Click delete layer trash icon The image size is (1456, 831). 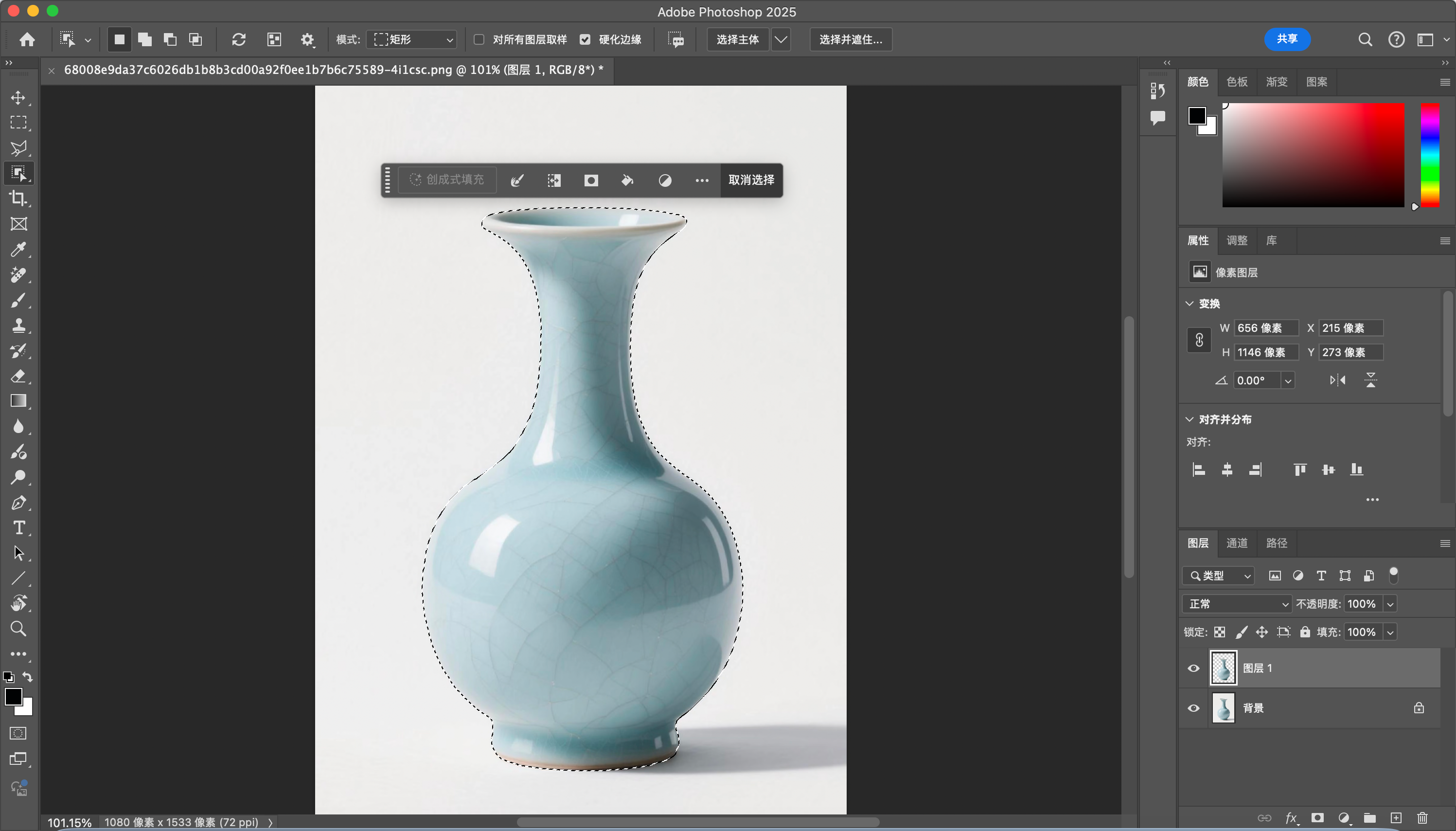coord(1422,818)
